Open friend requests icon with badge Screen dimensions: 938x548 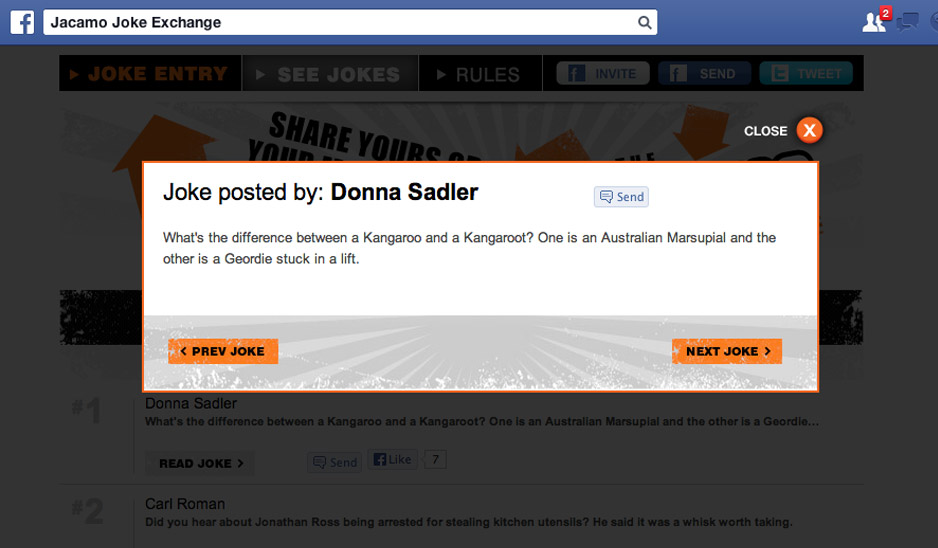pyautogui.click(x=876, y=20)
